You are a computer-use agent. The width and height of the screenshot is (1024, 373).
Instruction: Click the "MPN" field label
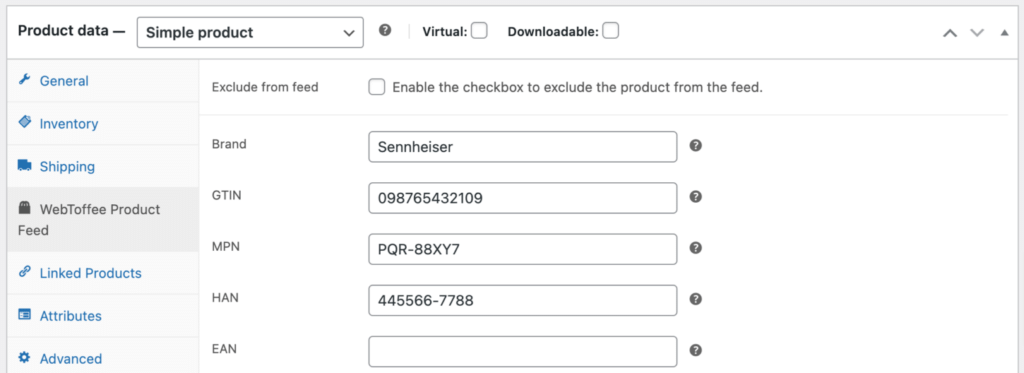pos(226,246)
